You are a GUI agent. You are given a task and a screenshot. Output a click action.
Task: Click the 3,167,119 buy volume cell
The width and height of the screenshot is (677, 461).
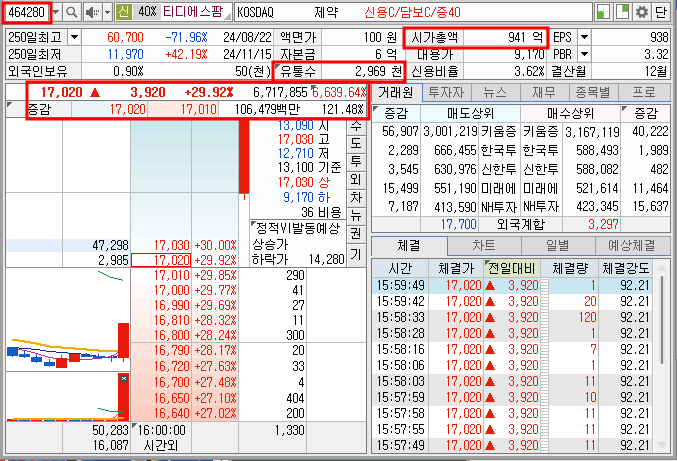click(592, 131)
